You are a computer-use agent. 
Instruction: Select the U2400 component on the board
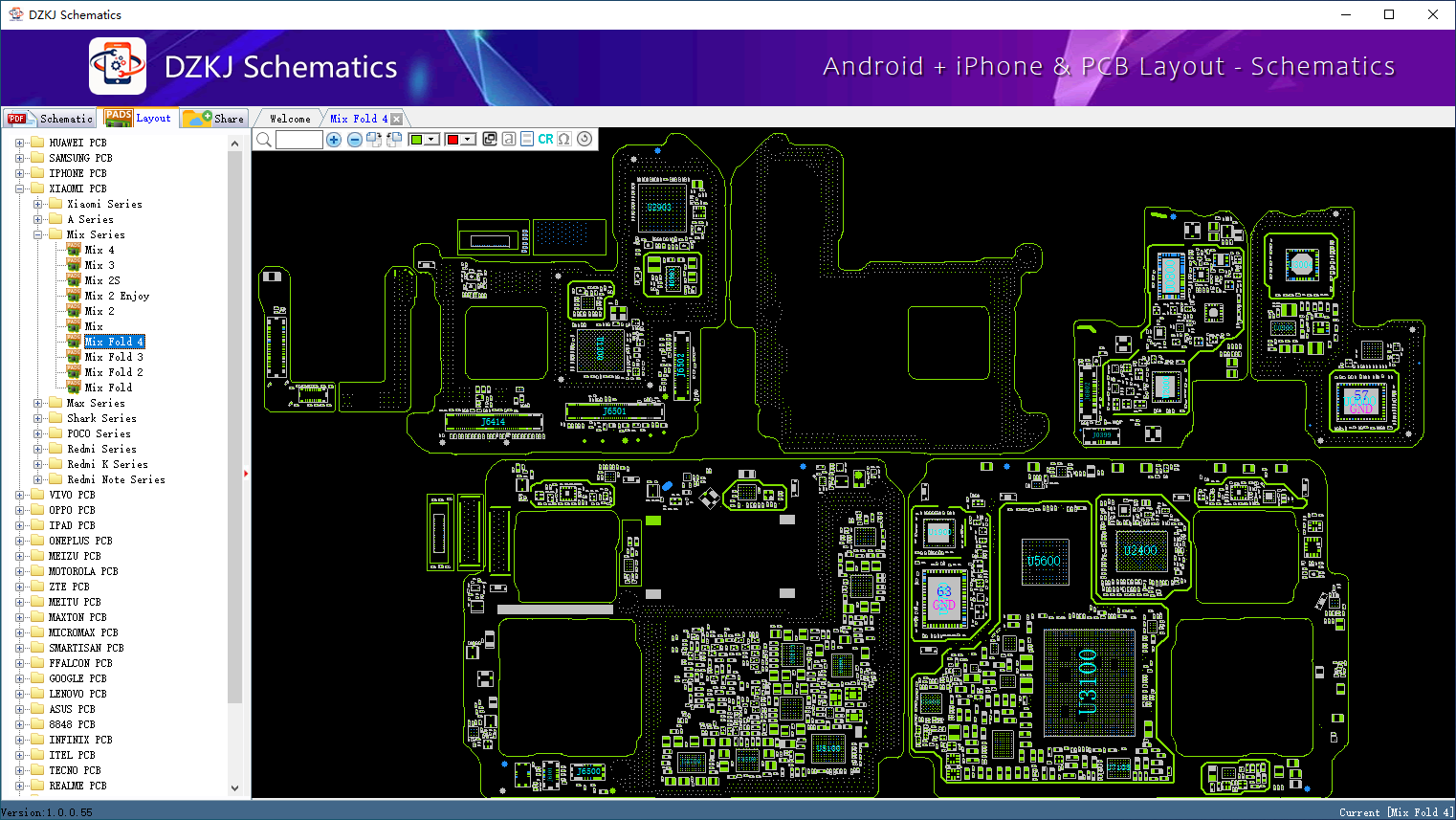(x=1140, y=550)
